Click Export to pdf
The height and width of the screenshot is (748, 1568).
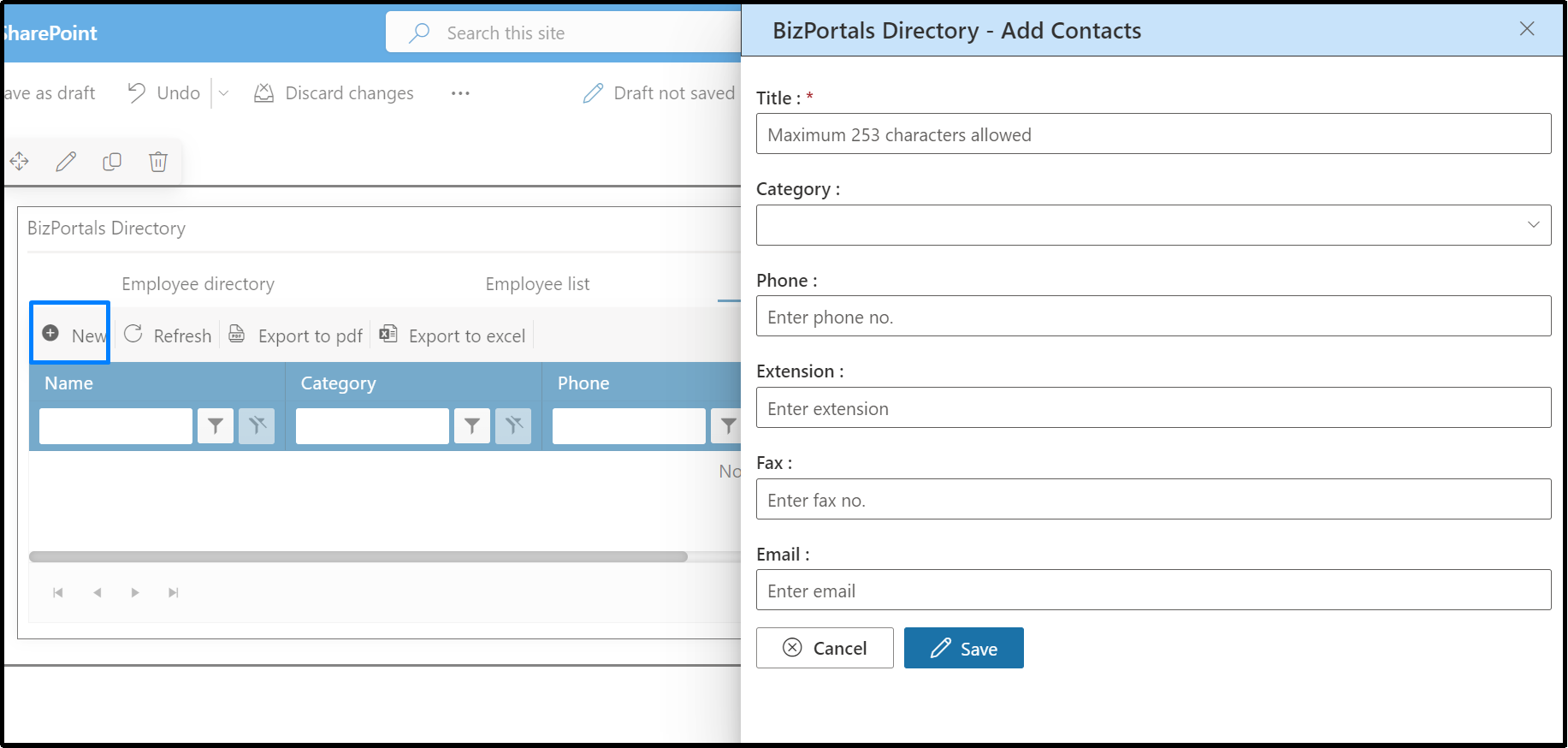pyautogui.click(x=296, y=335)
